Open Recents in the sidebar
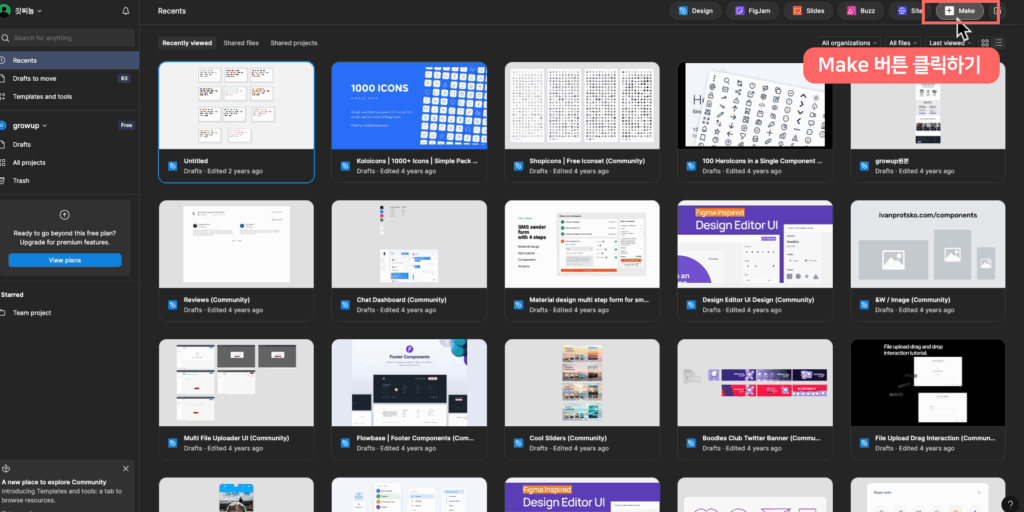The image size is (1024, 512). (x=69, y=60)
